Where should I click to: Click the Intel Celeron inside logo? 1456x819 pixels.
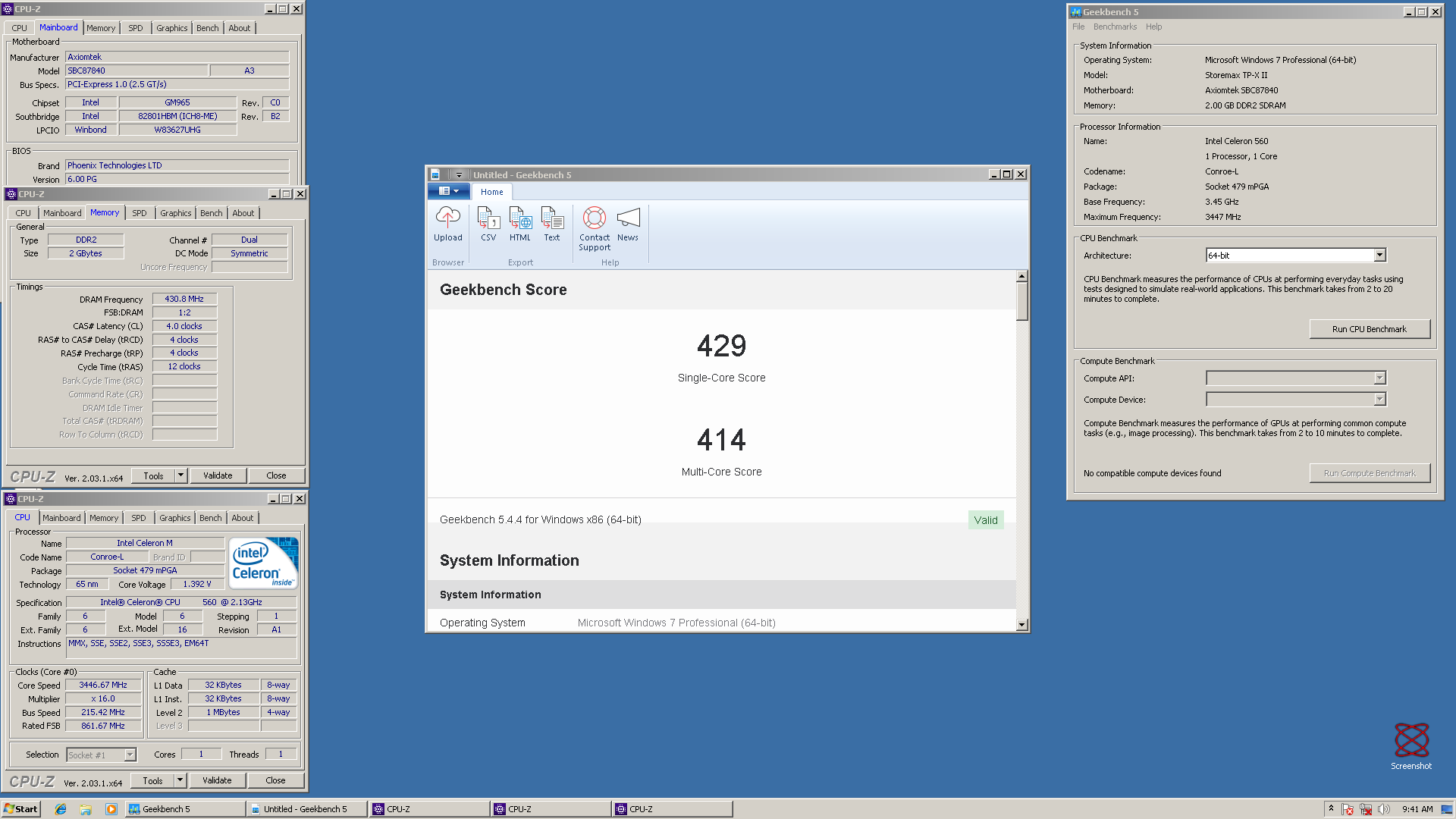pos(264,563)
